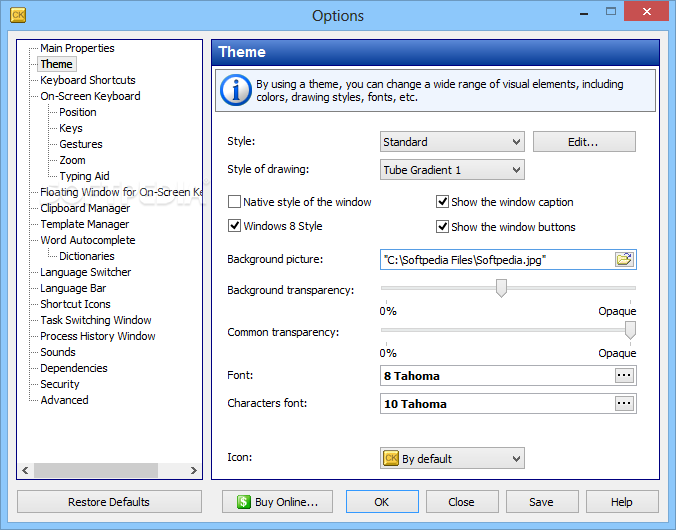Disable Windows 8 Style checkbox
The width and height of the screenshot is (676, 530).
(x=234, y=226)
